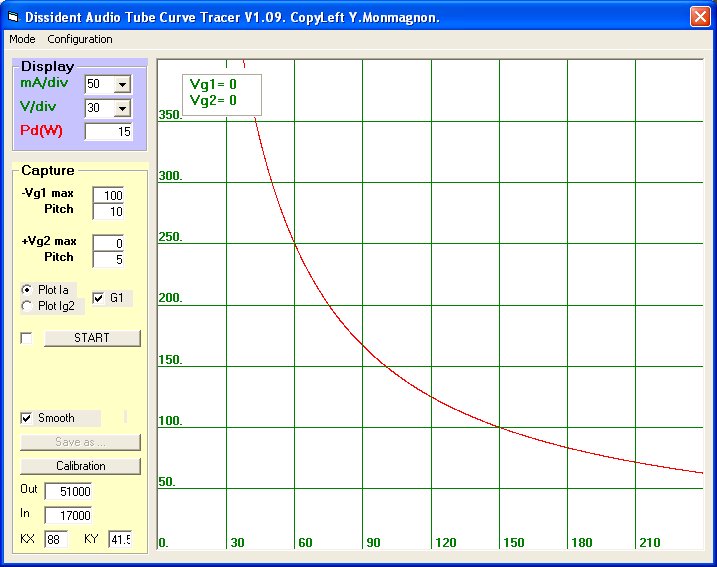Image resolution: width=717 pixels, height=567 pixels.
Task: Click the KY input field
Action: tap(120, 540)
